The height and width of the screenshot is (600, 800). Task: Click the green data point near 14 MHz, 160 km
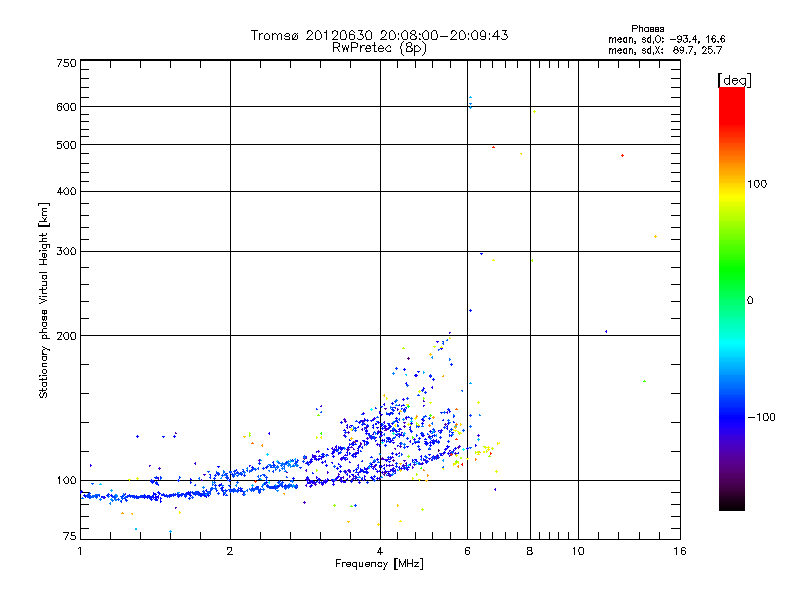point(644,381)
